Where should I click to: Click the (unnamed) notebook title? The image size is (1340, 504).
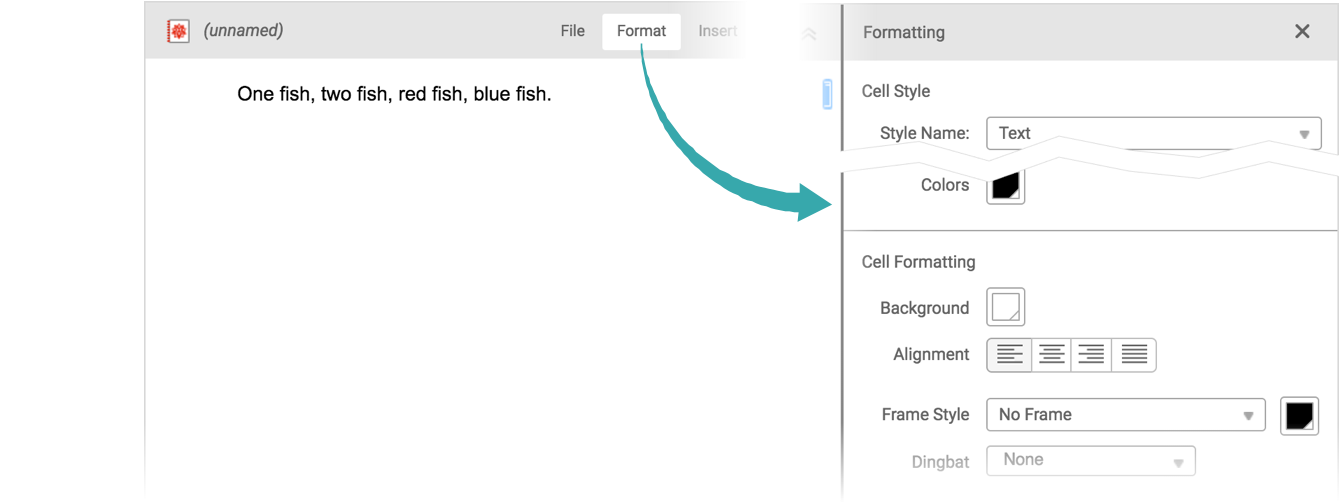point(243,31)
